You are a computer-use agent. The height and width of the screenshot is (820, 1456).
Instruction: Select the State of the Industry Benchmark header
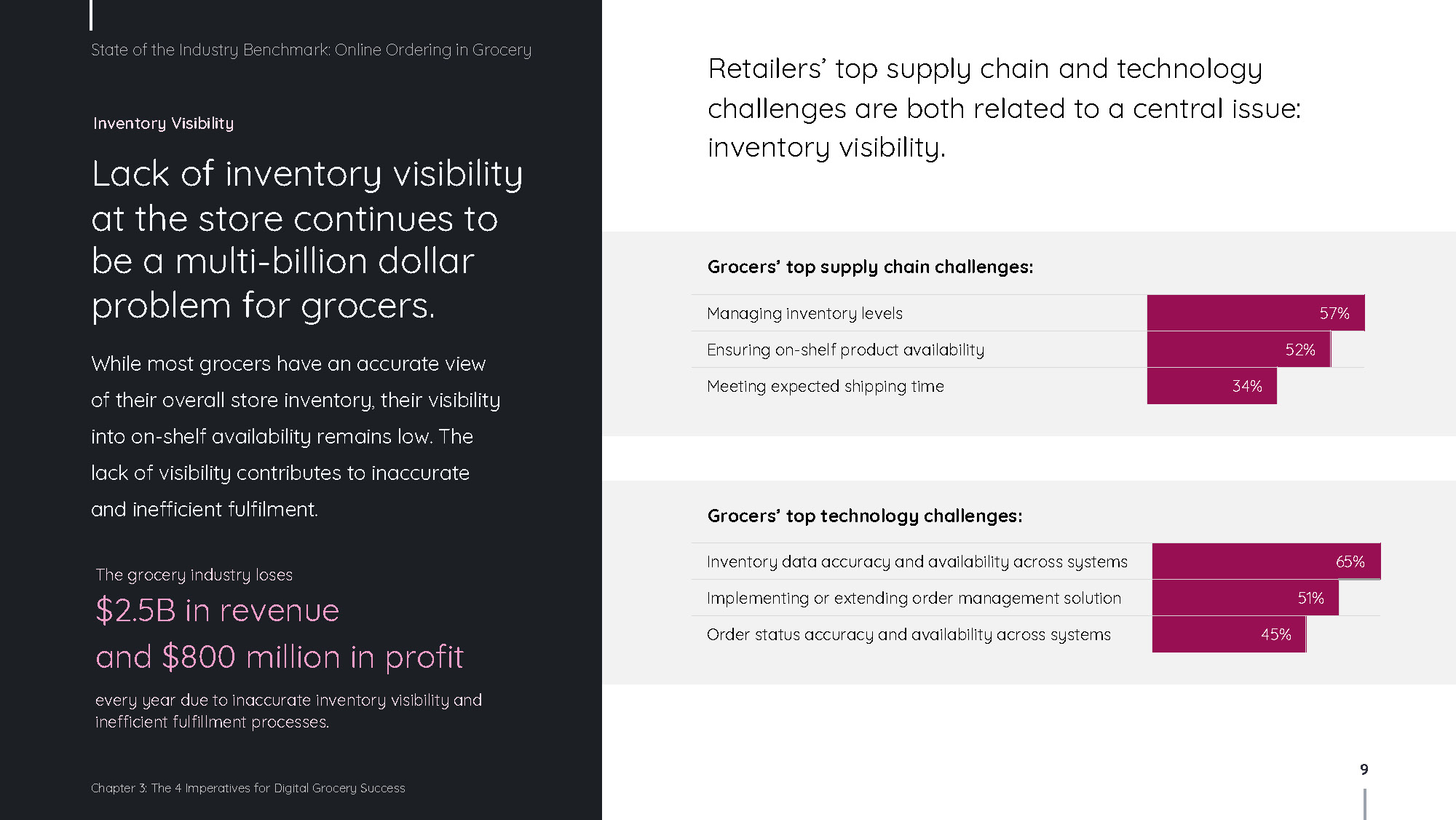(311, 50)
